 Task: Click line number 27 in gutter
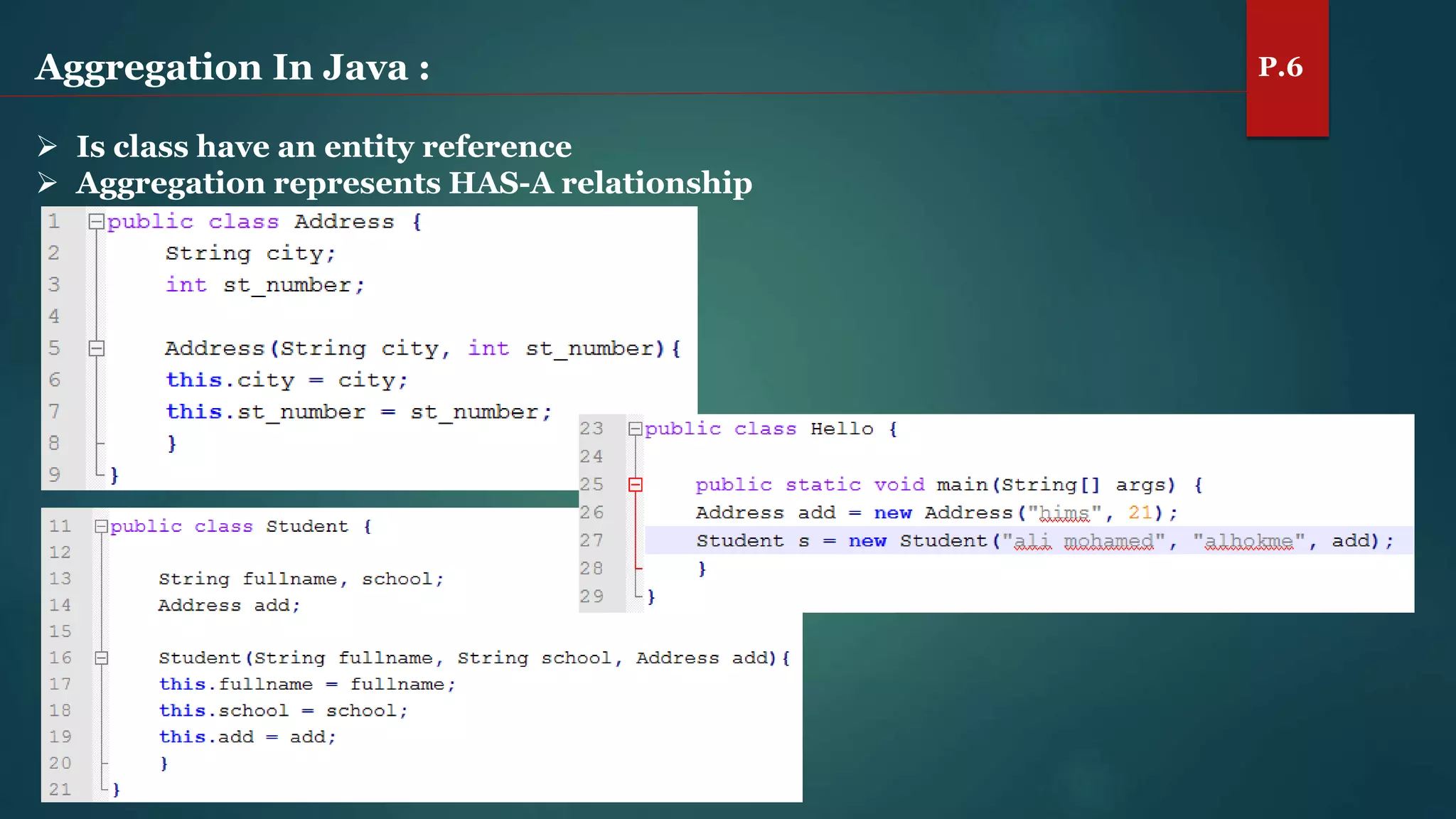coord(591,541)
